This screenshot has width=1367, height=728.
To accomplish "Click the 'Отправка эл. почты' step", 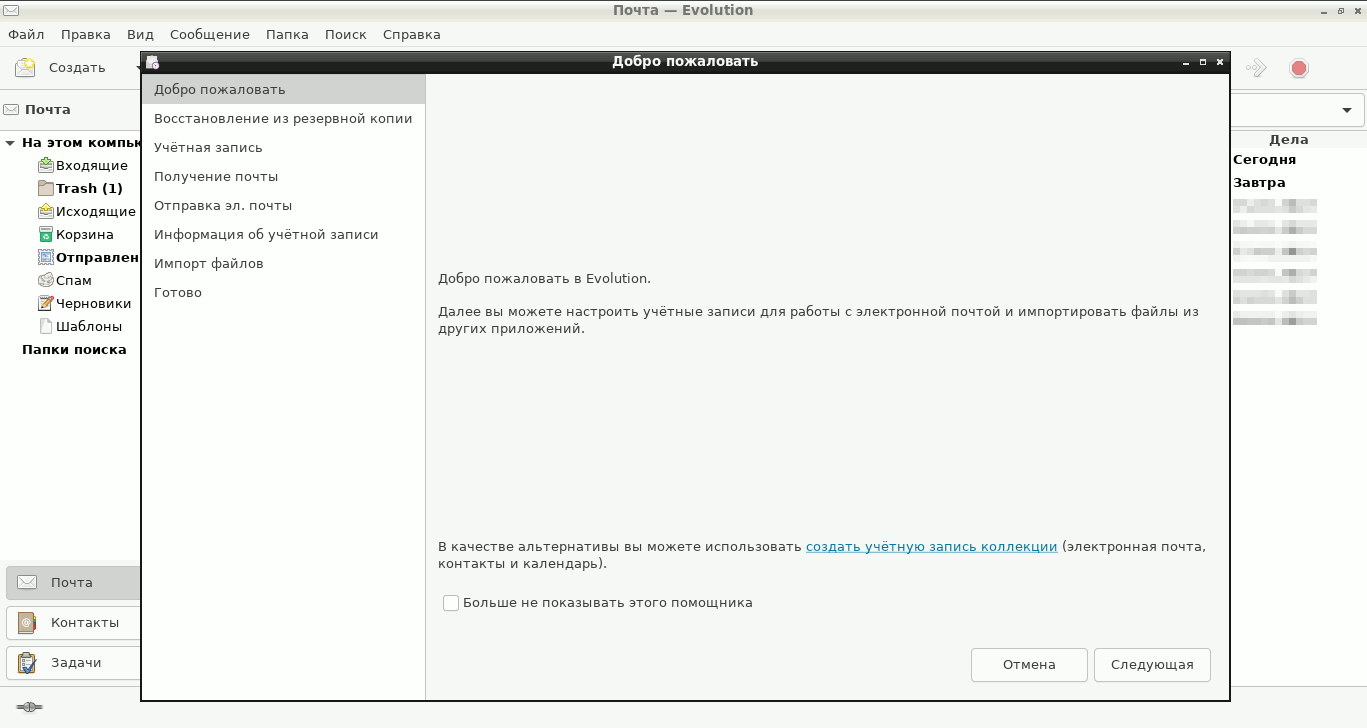I will (x=284, y=205).
